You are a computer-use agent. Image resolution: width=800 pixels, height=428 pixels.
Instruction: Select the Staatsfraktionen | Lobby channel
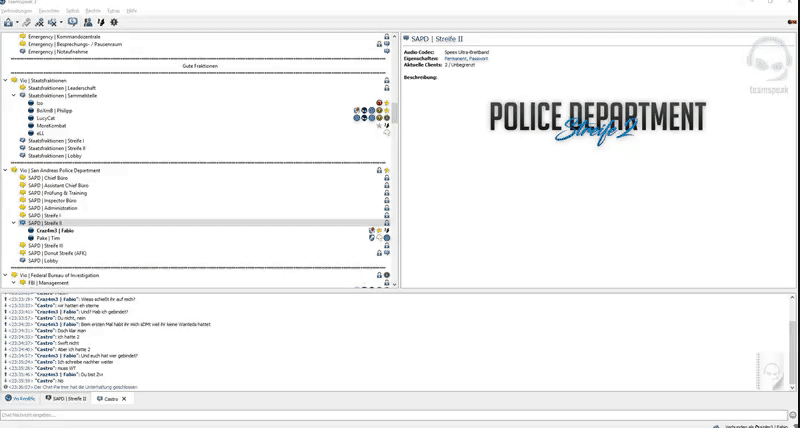pos(55,156)
